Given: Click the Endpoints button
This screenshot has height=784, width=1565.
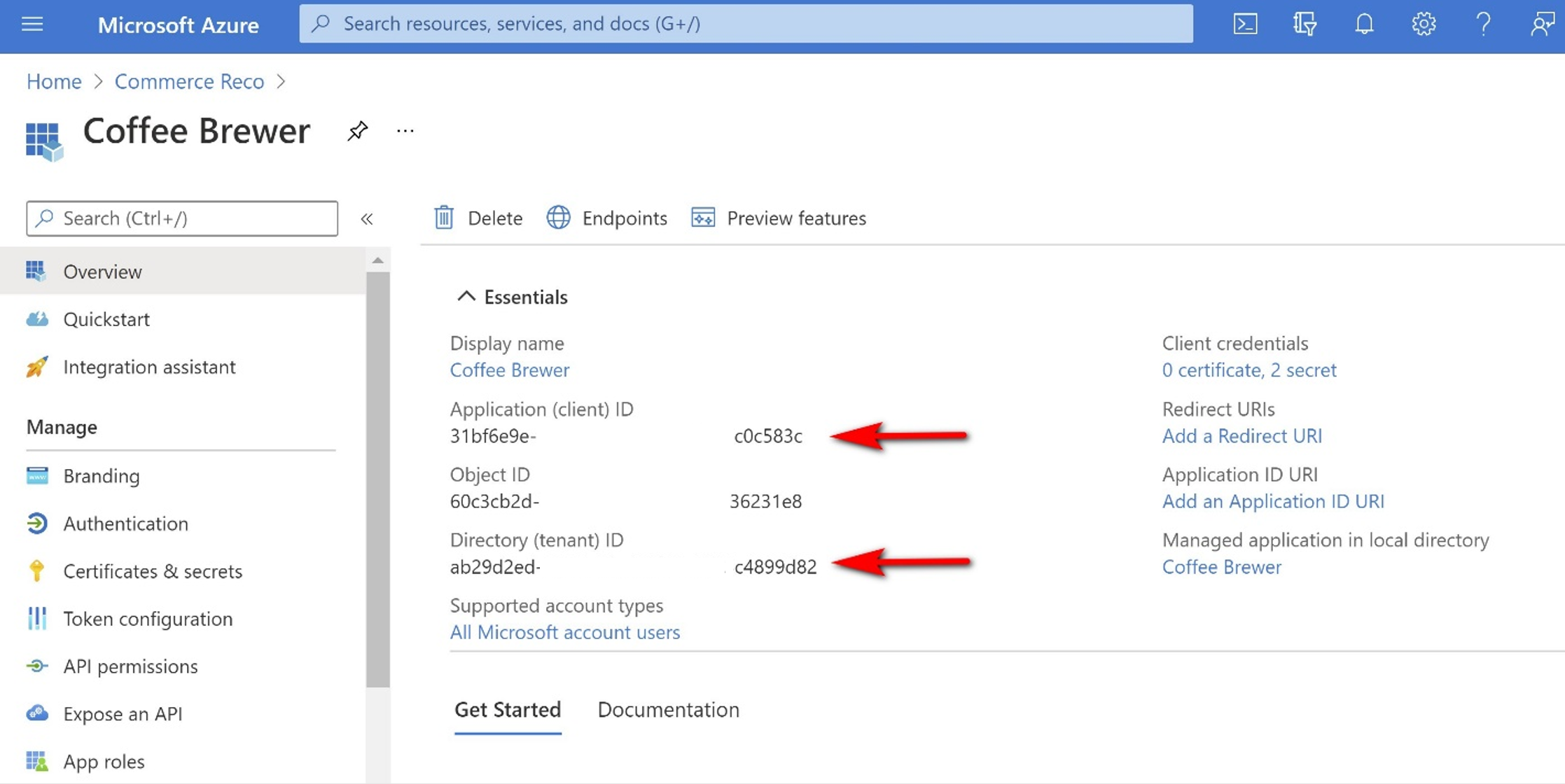Looking at the screenshot, I should tap(608, 216).
